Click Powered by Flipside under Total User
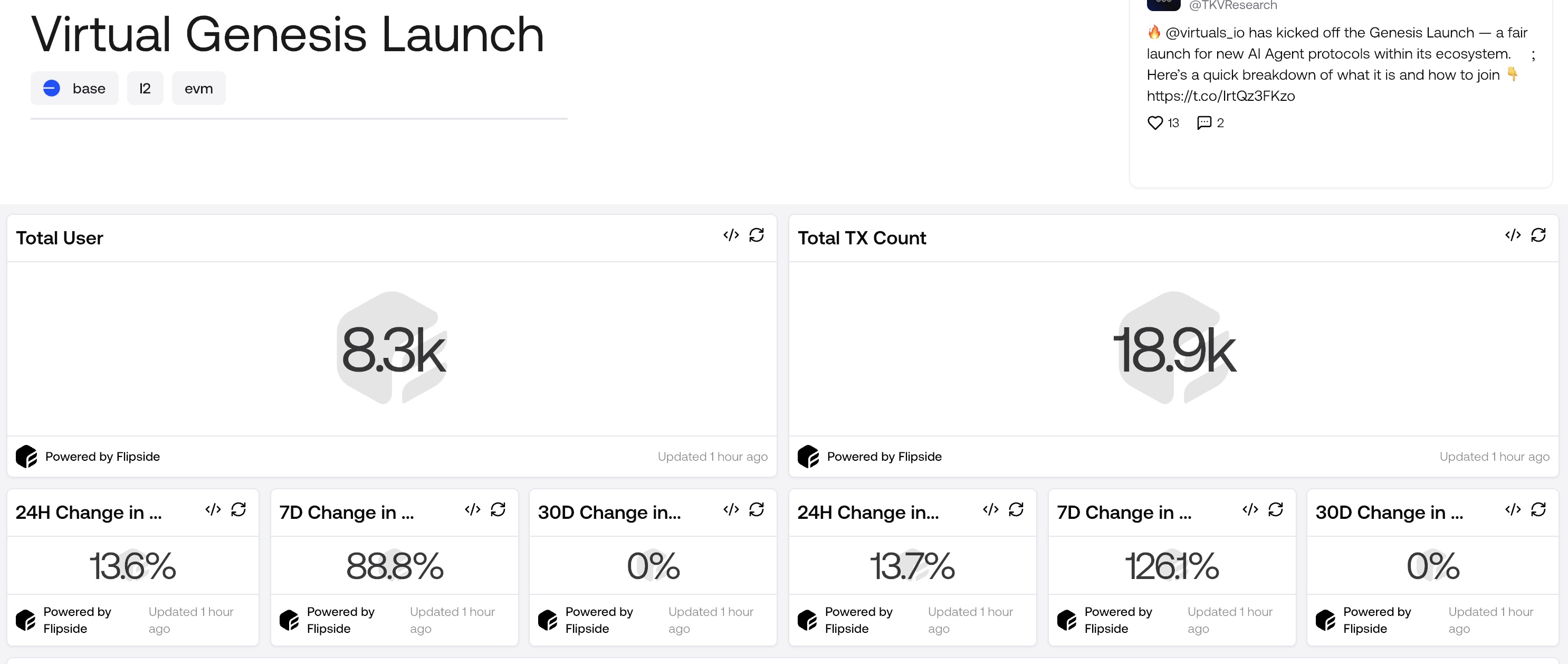 point(102,456)
